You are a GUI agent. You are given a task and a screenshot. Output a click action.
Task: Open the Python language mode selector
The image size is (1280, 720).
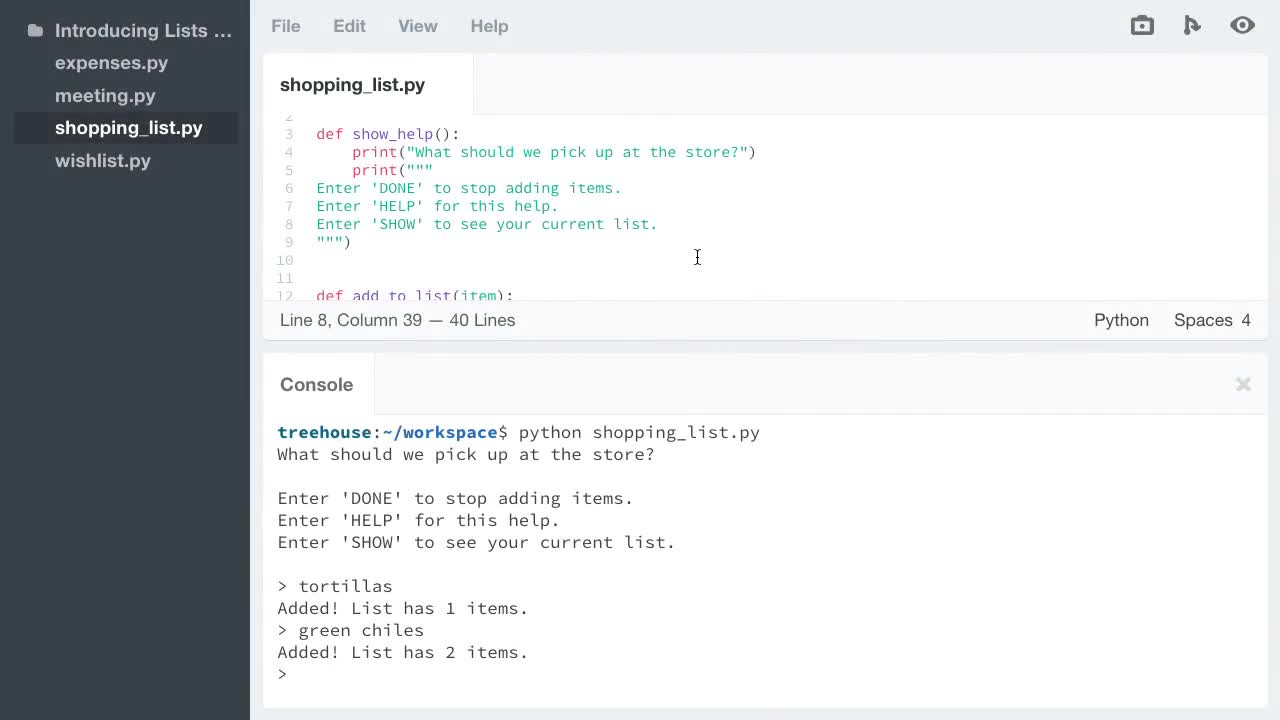(1121, 320)
